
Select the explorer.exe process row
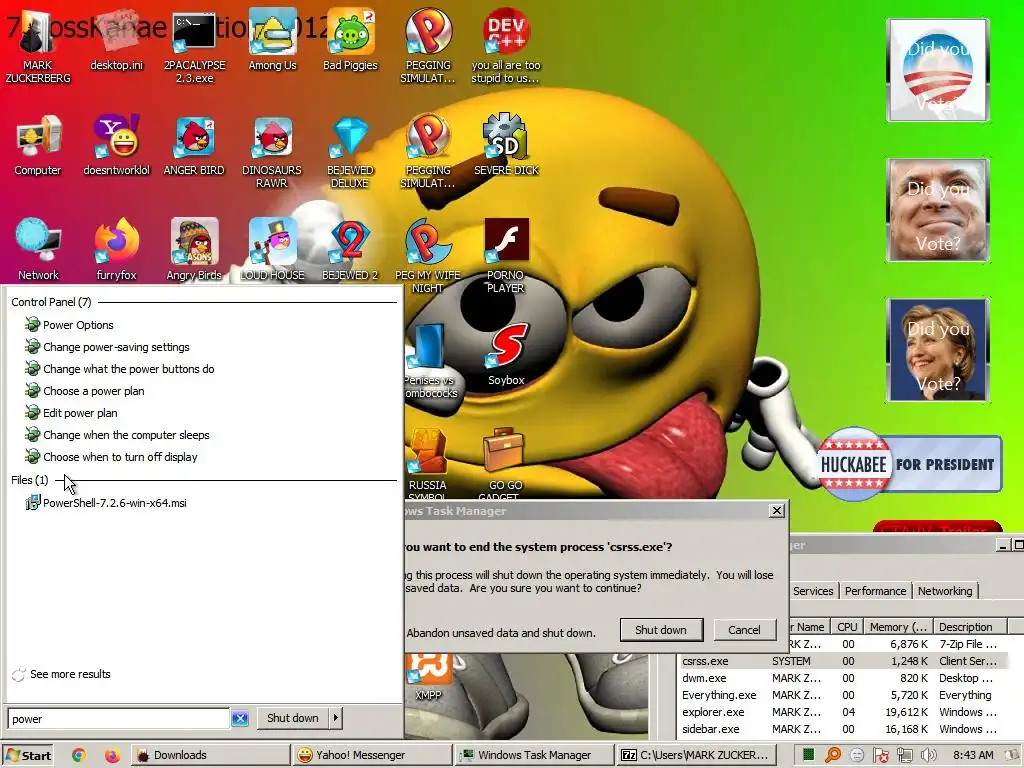842,712
